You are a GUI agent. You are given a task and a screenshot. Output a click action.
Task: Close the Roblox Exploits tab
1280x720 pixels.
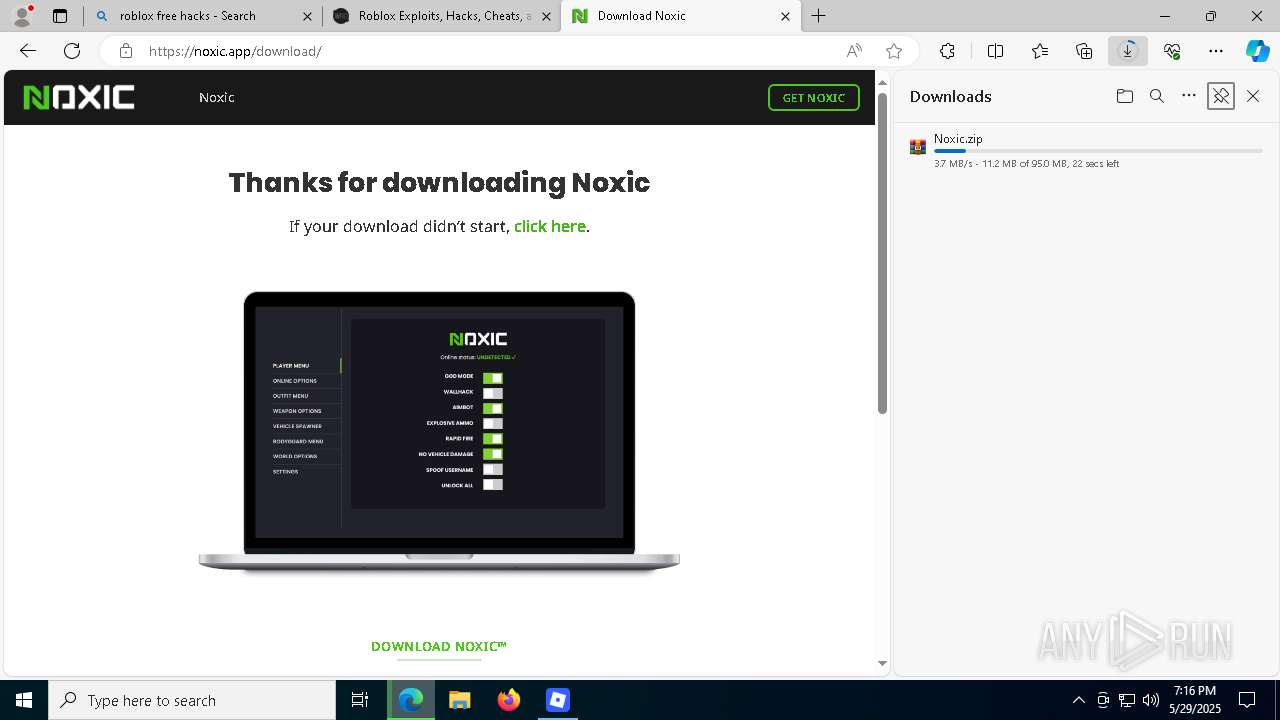click(545, 16)
